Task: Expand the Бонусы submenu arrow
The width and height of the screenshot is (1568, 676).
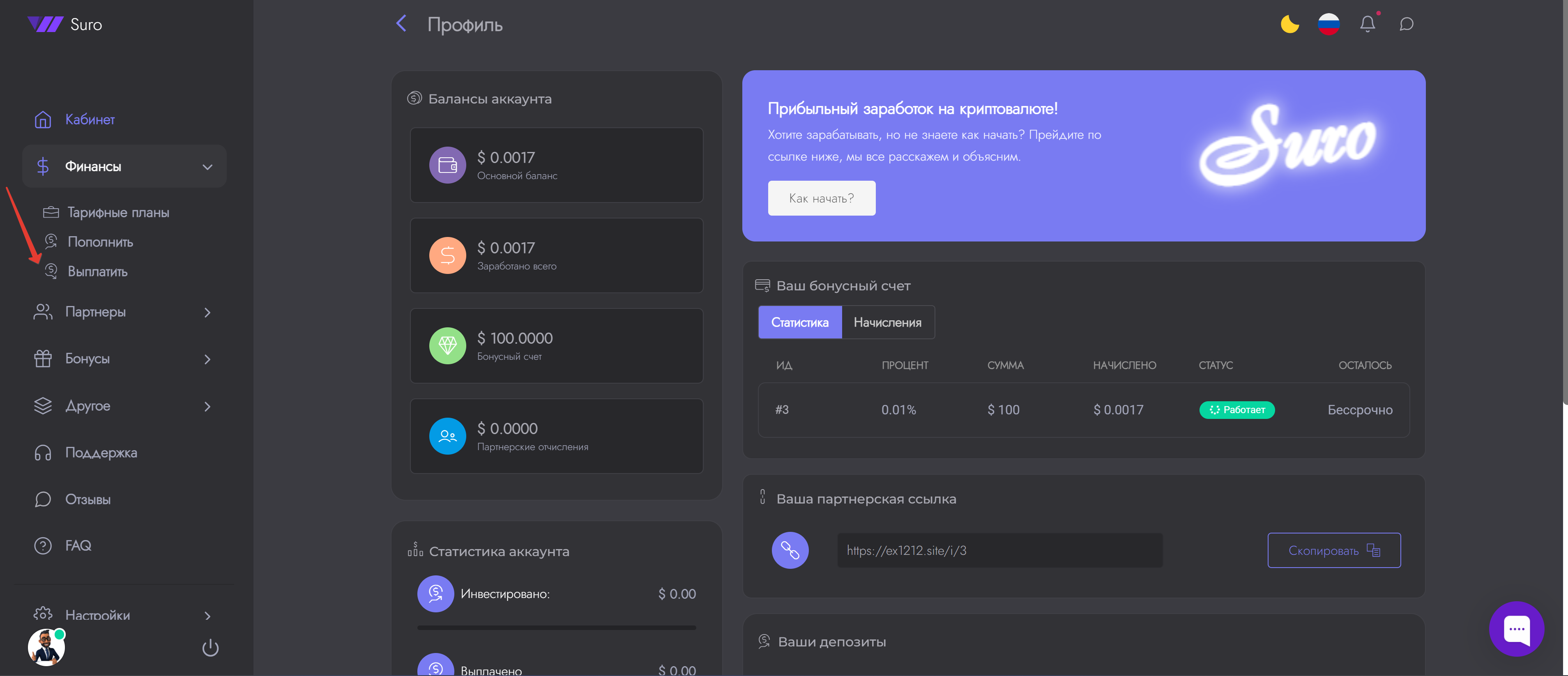Action: pyautogui.click(x=207, y=359)
